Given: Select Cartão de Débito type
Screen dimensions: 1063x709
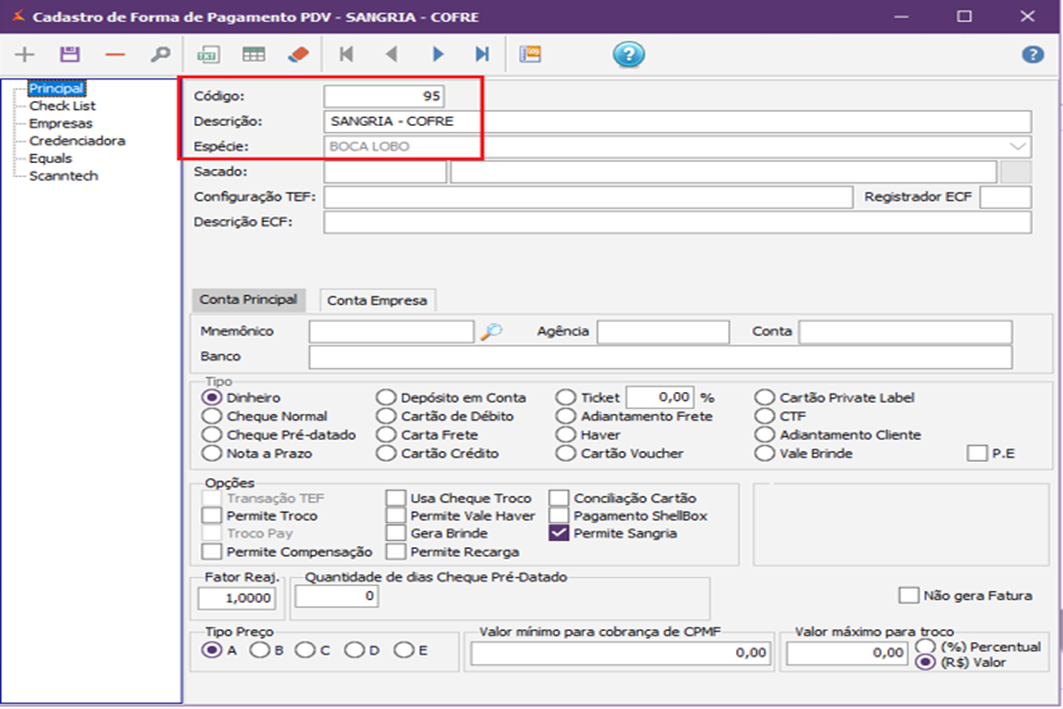Looking at the screenshot, I should (x=386, y=416).
